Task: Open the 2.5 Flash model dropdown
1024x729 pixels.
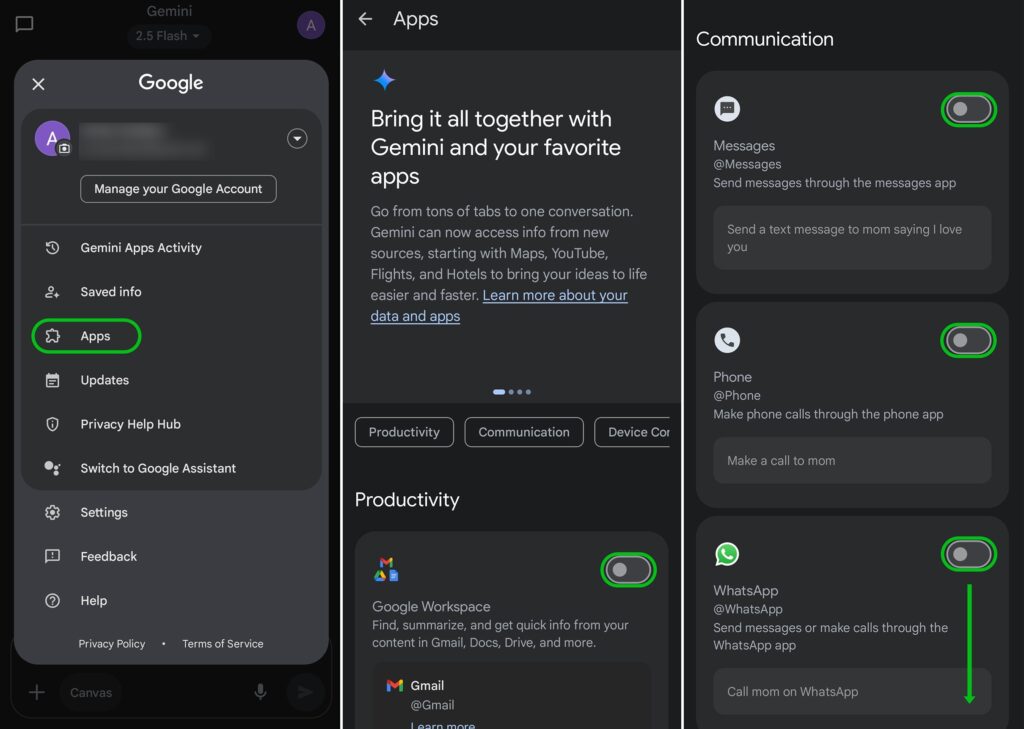Action: (x=168, y=36)
